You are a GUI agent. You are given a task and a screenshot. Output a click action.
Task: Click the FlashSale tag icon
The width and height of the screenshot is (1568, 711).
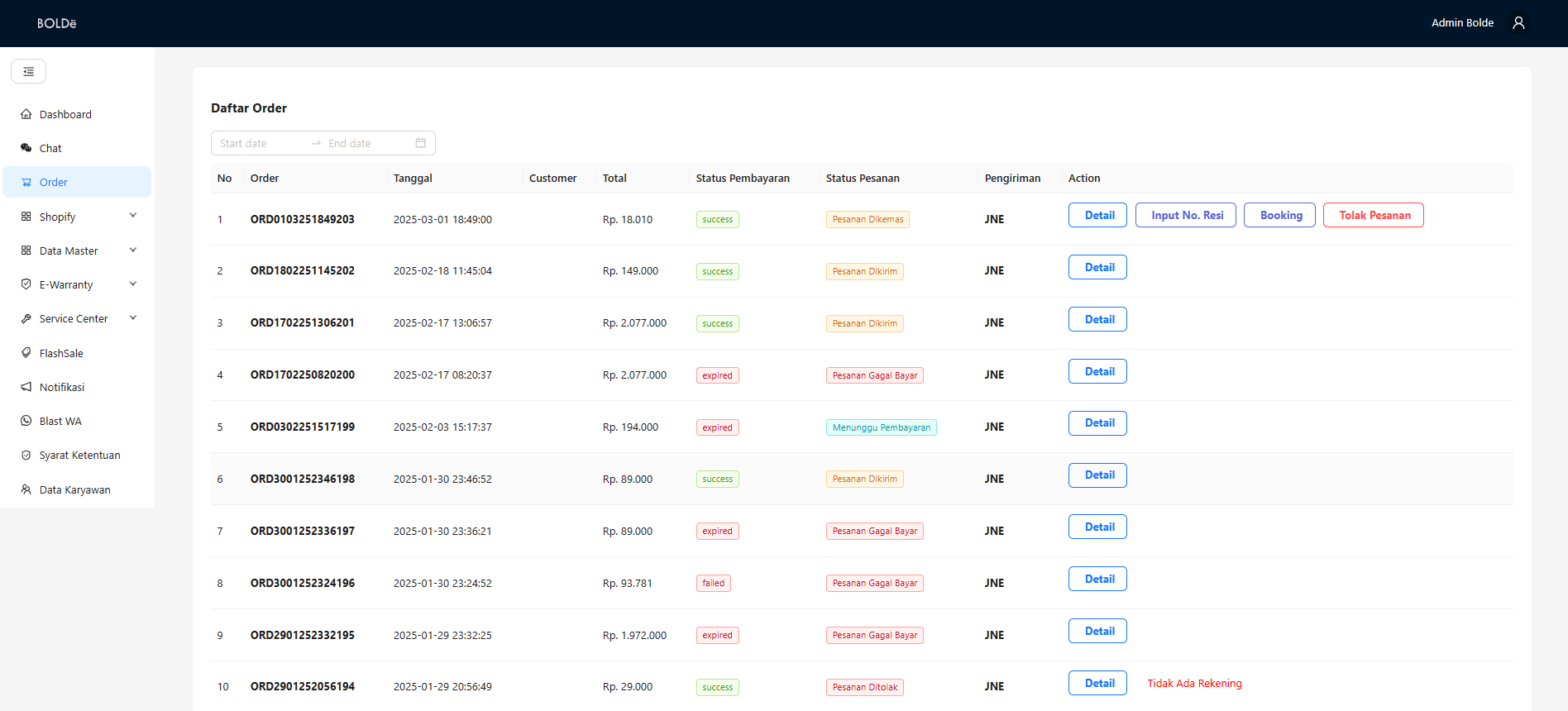26,353
